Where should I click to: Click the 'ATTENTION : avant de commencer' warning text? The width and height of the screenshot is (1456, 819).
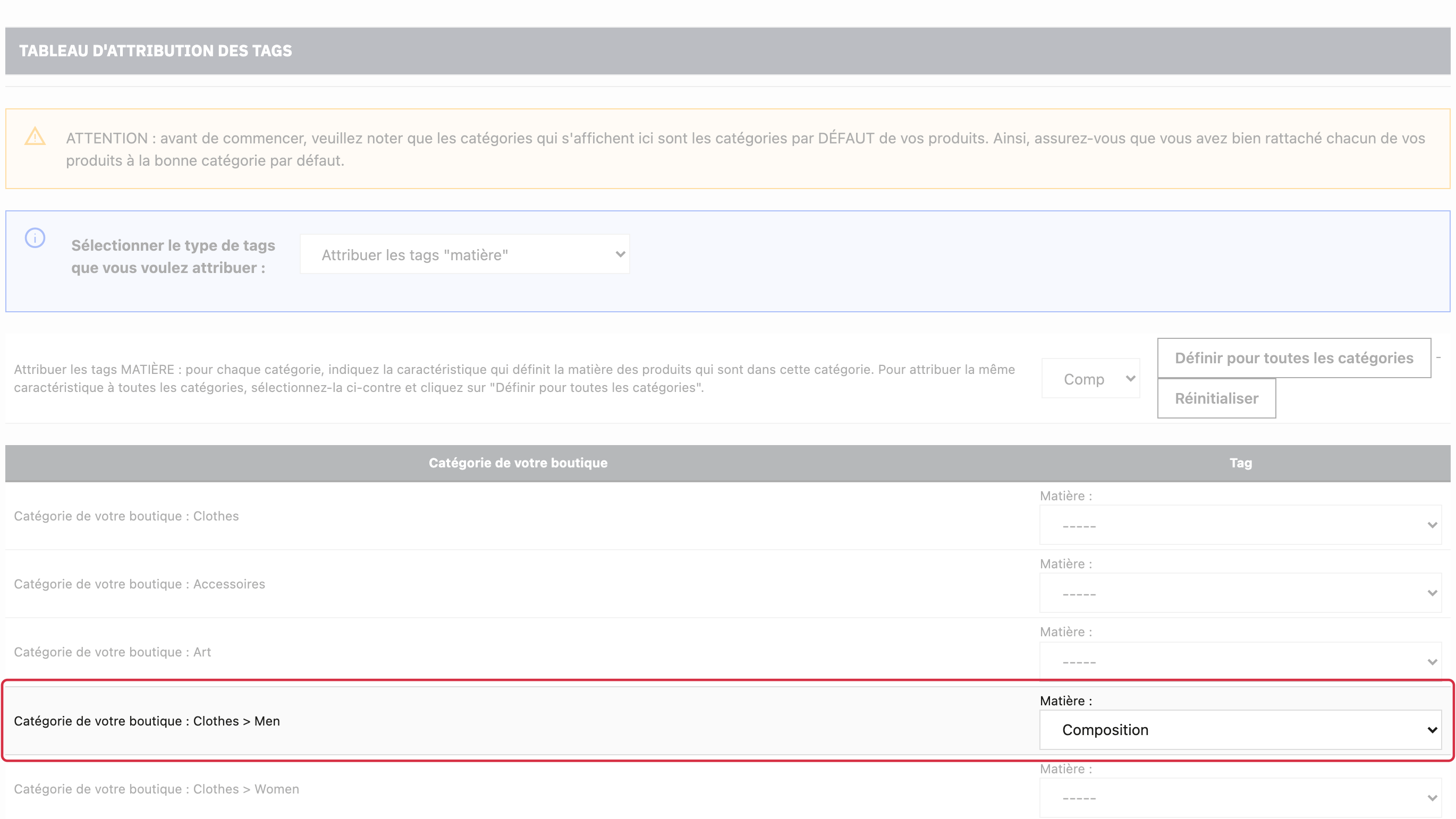click(745, 149)
